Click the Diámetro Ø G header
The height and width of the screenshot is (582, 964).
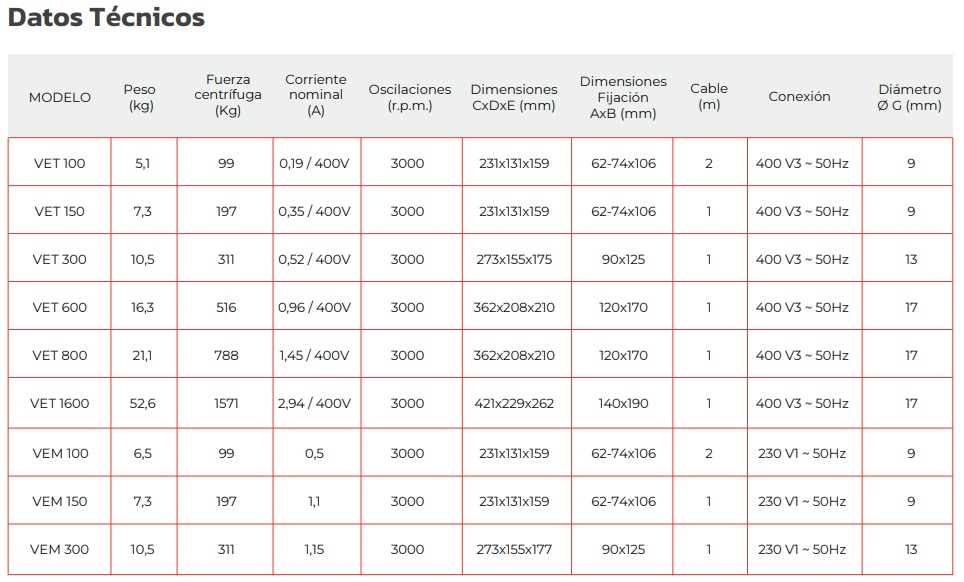point(909,97)
